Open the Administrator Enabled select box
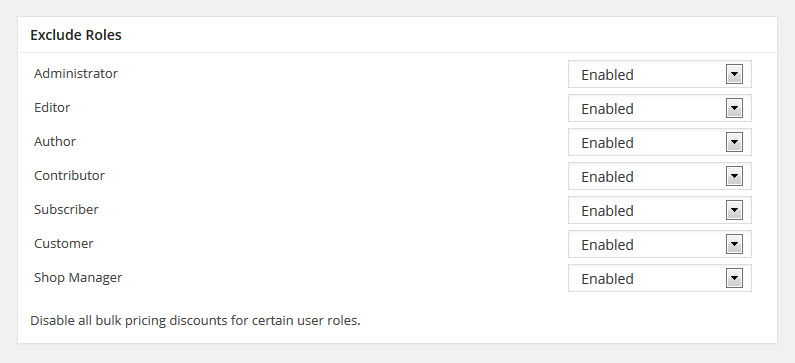This screenshot has height=363, width=795. point(660,75)
